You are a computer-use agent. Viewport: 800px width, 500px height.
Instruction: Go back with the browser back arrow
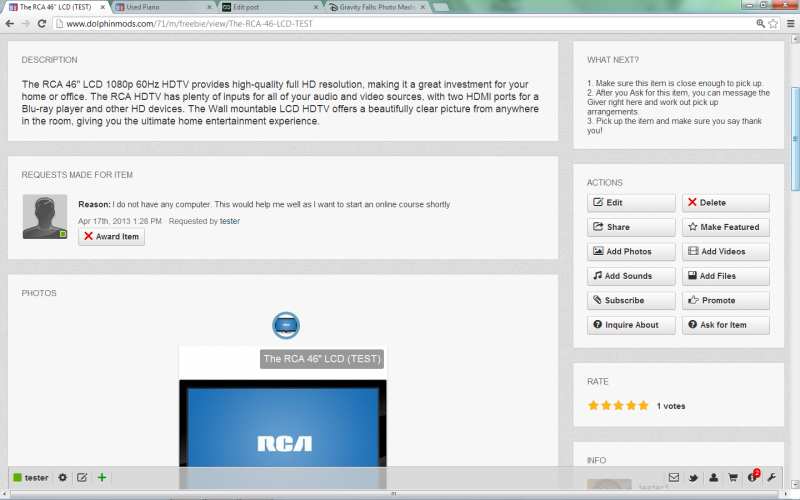(x=10, y=23)
